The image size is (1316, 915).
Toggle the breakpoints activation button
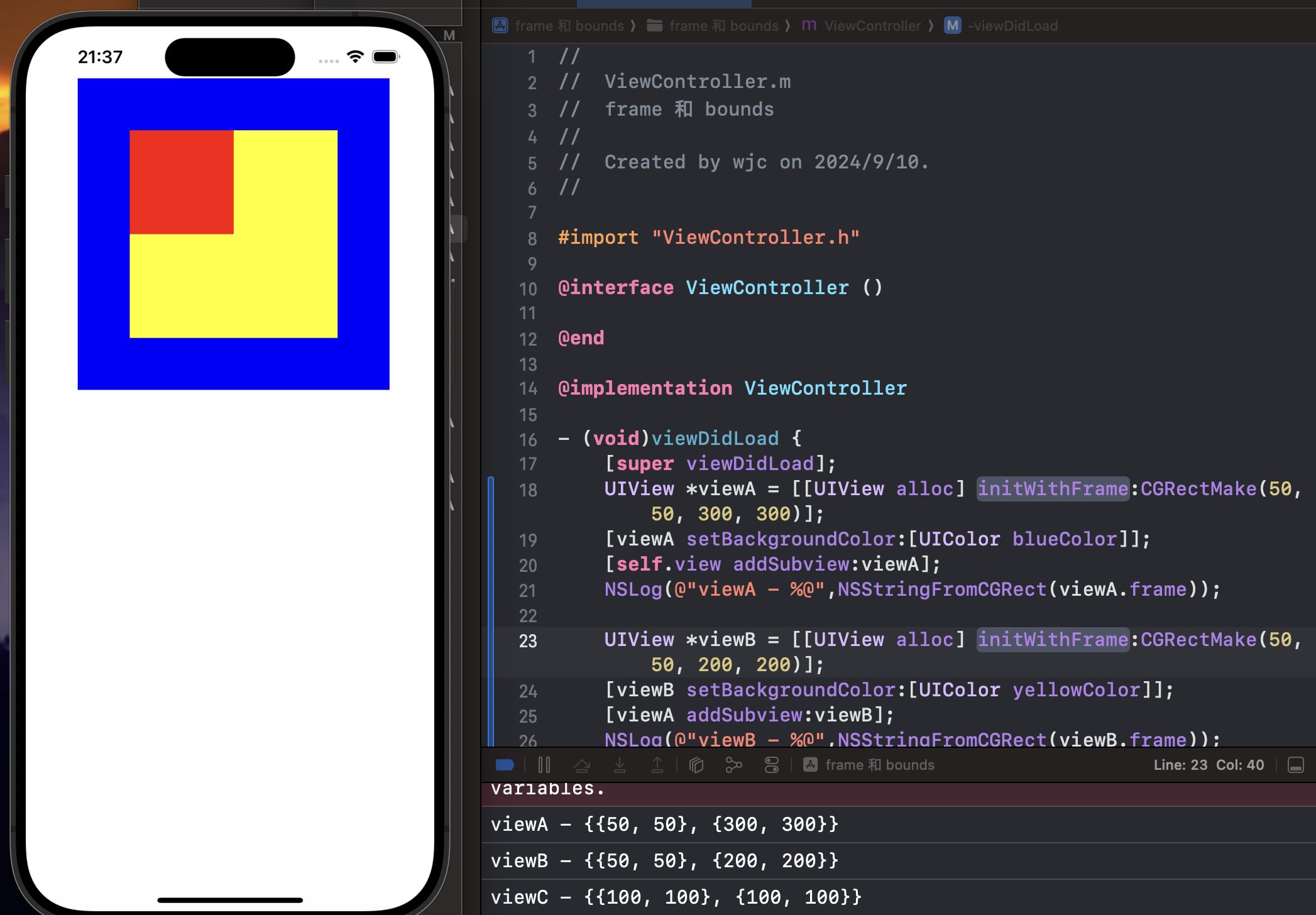505,765
